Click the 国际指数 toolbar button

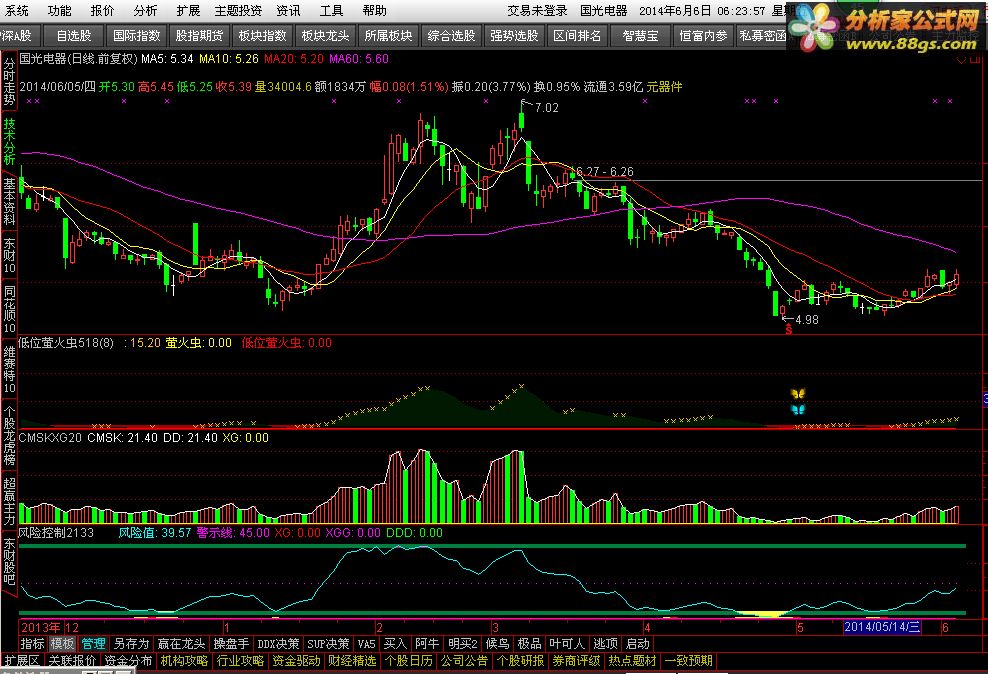pos(137,36)
